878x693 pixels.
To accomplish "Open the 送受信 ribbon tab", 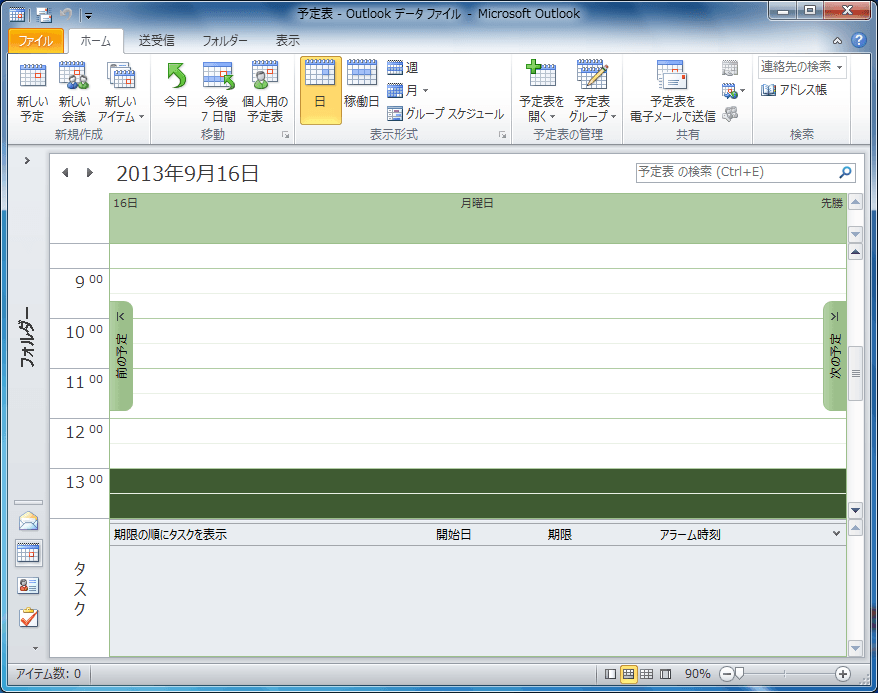I will click(x=157, y=40).
